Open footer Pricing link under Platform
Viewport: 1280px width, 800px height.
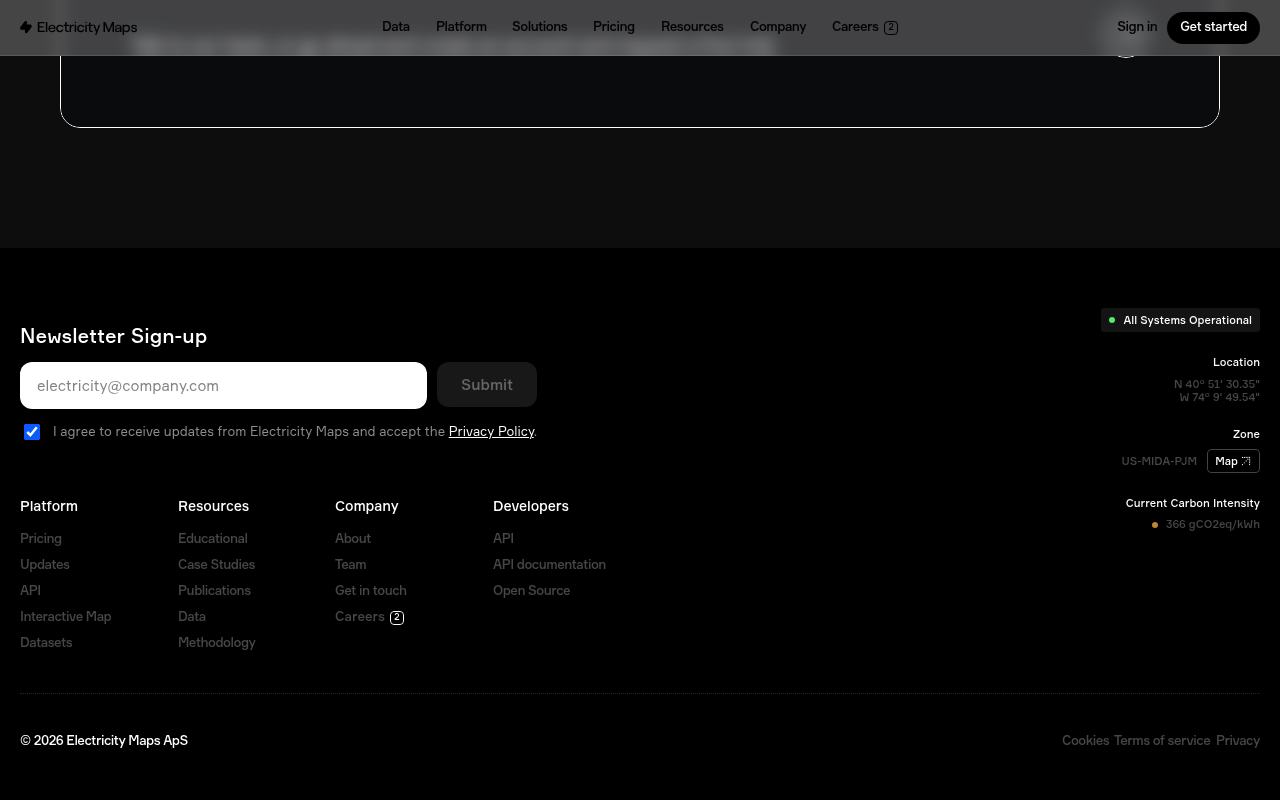coord(41,538)
